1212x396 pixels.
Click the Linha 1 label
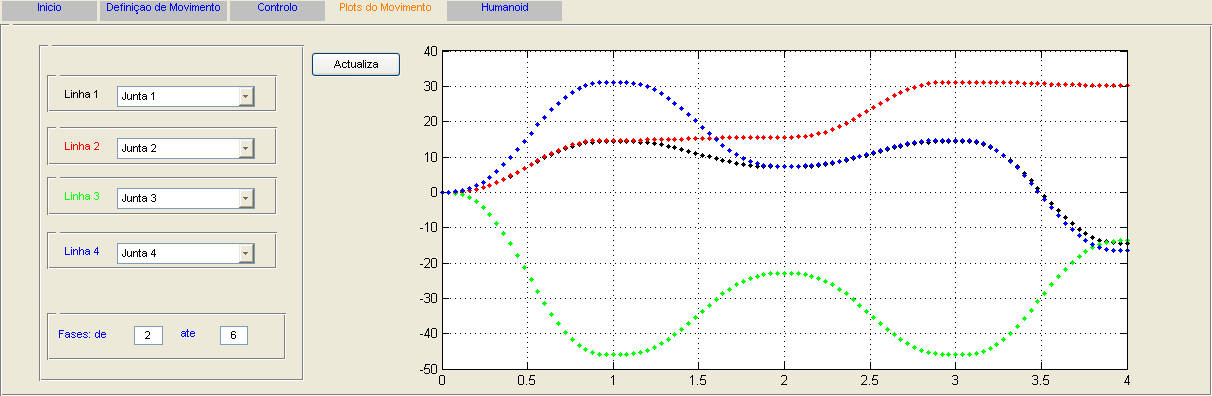82,94
